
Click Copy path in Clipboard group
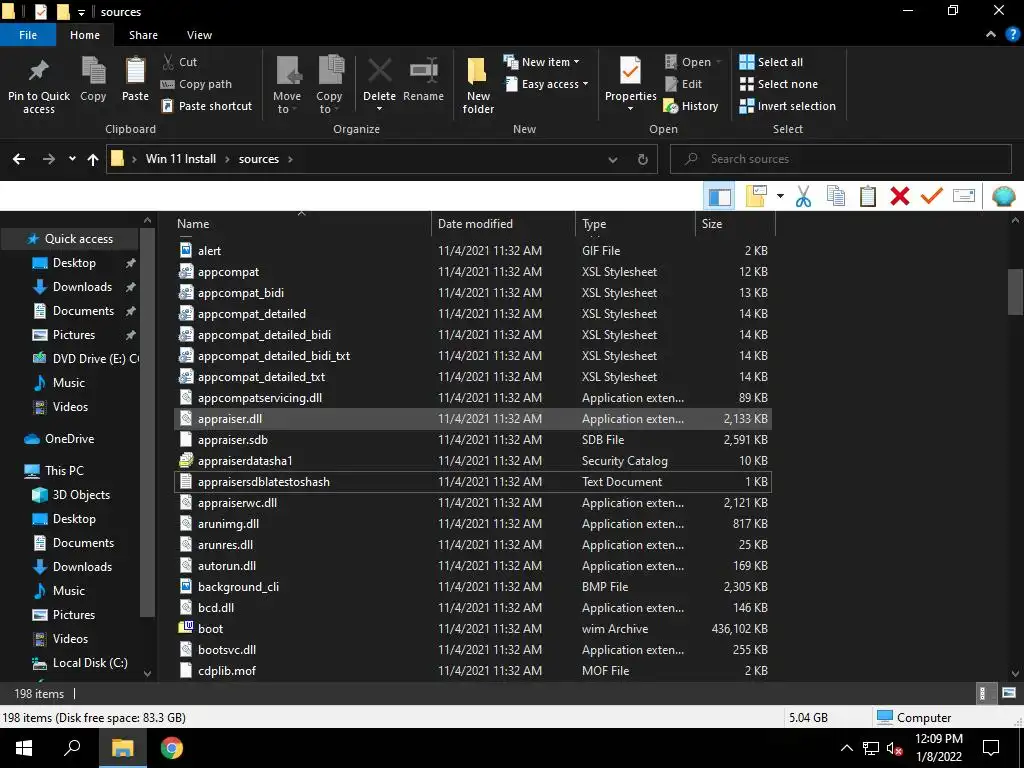coord(196,84)
